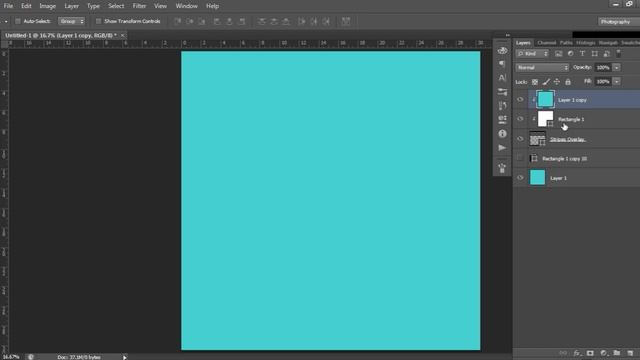640x360 pixels.
Task: Add layer style fx icon
Action: click(577, 353)
